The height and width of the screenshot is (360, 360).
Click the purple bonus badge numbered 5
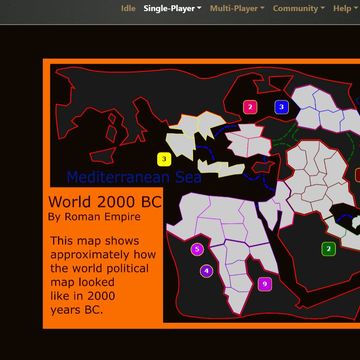pyautogui.click(x=197, y=249)
